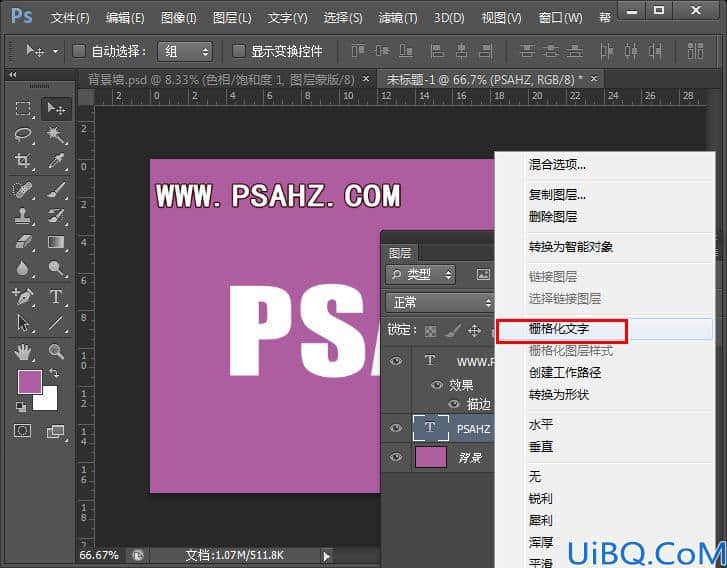This screenshot has height=568, width=727.
Task: Swap foreground and background colors
Action: tap(54, 373)
